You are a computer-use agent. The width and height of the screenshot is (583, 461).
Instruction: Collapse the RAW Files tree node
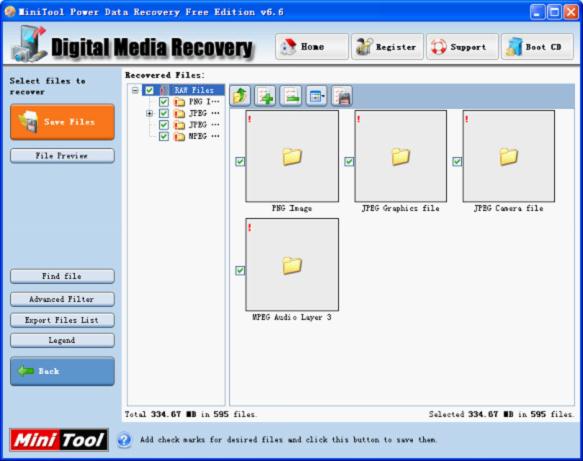point(135,90)
